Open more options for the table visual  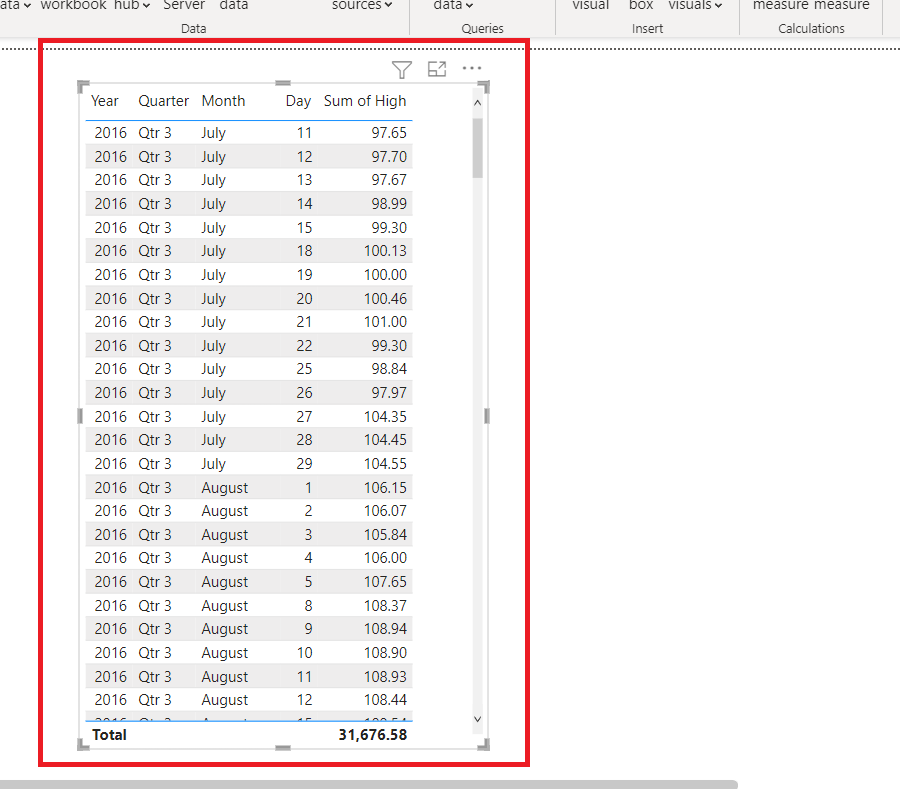[x=471, y=68]
